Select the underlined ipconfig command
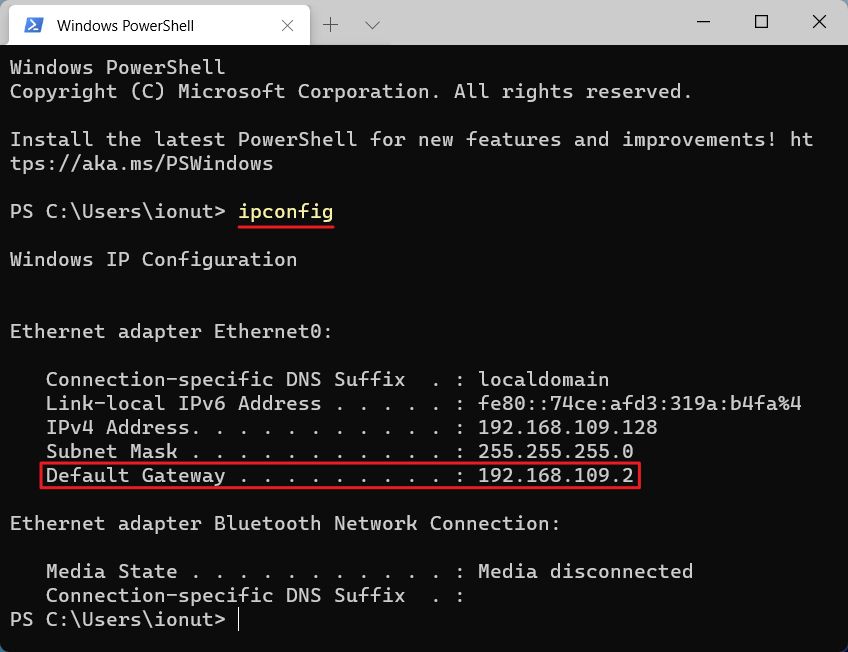The image size is (848, 652). click(x=285, y=211)
